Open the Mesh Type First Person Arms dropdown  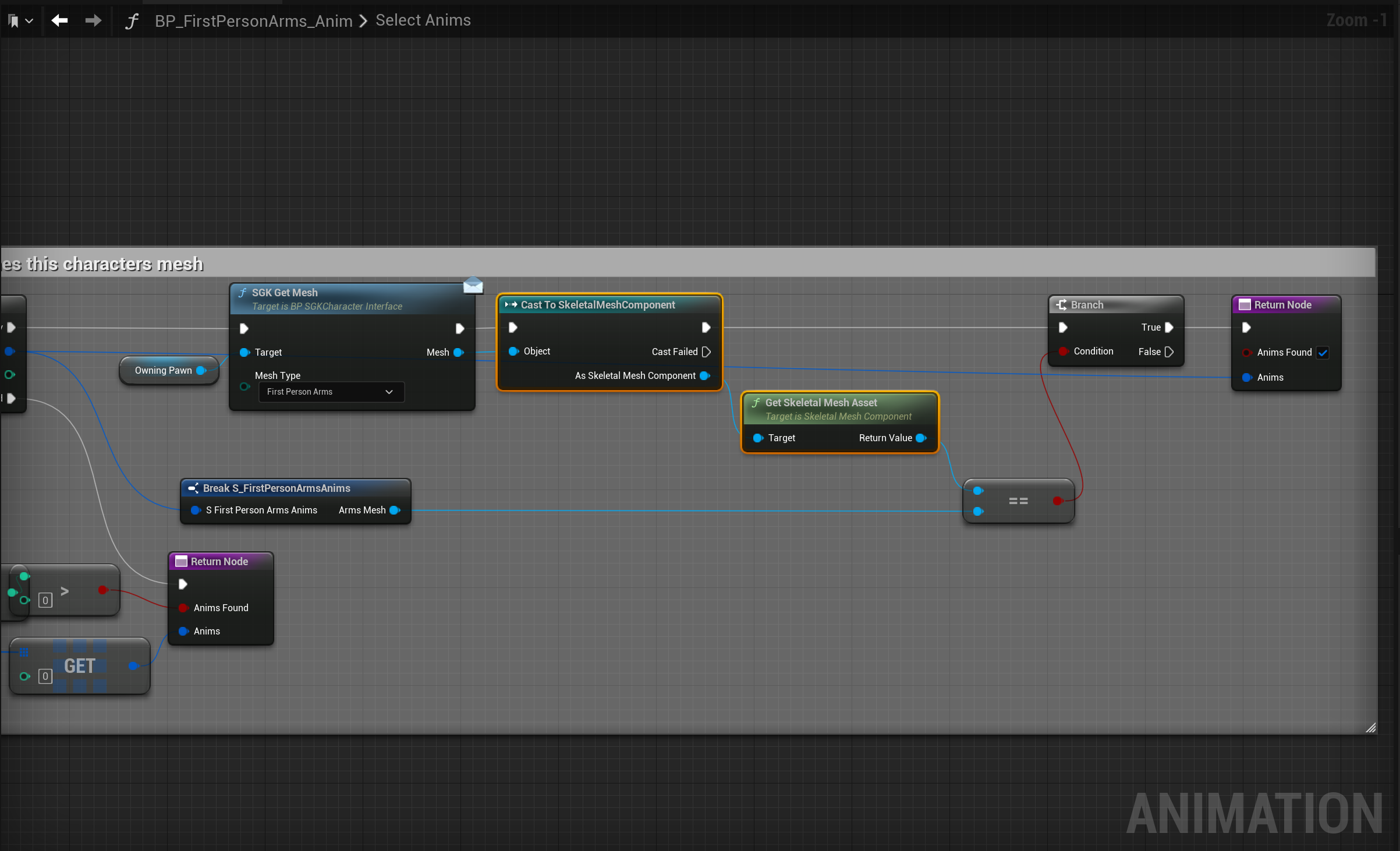pos(331,392)
